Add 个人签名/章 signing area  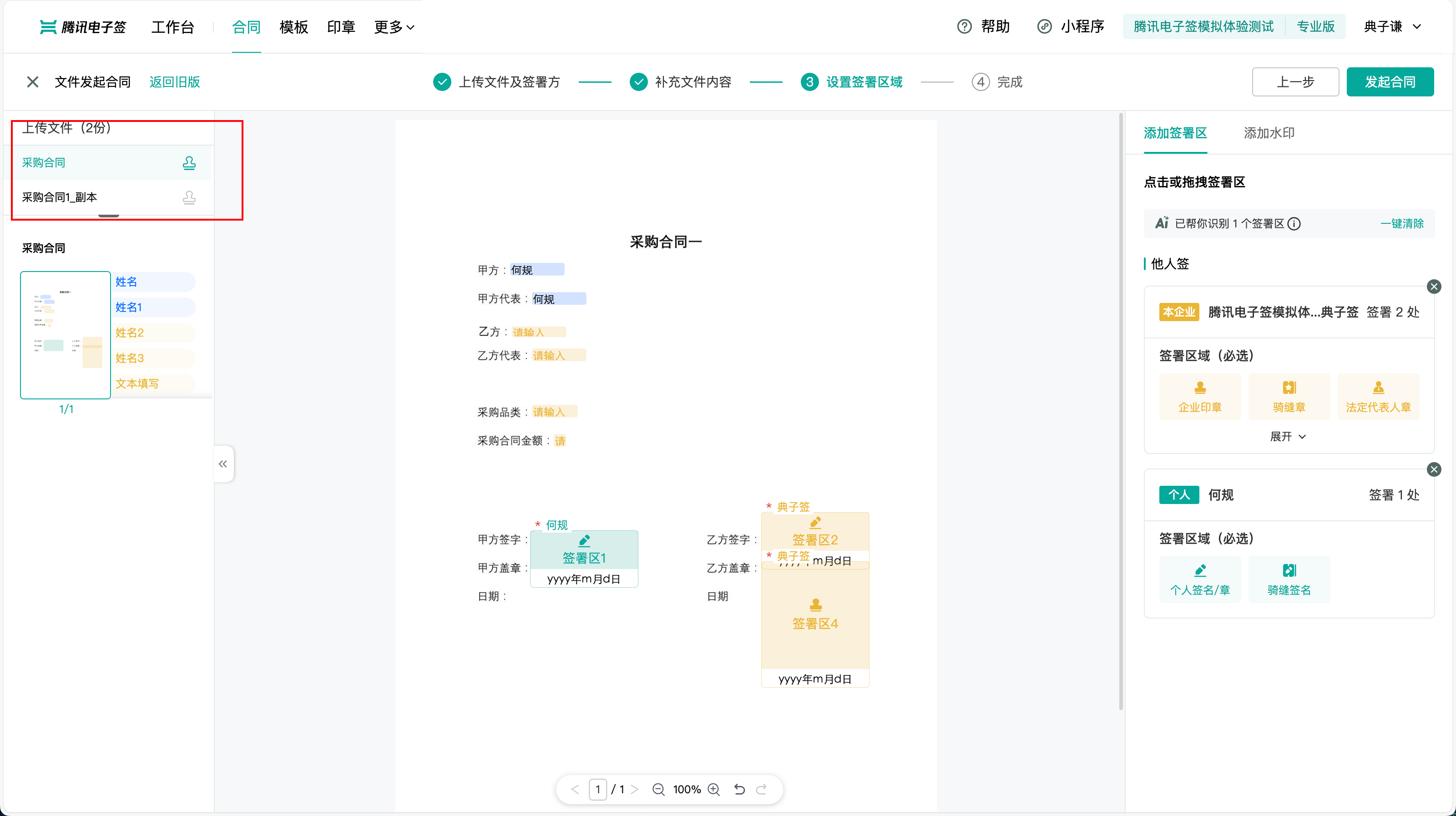(x=1200, y=580)
